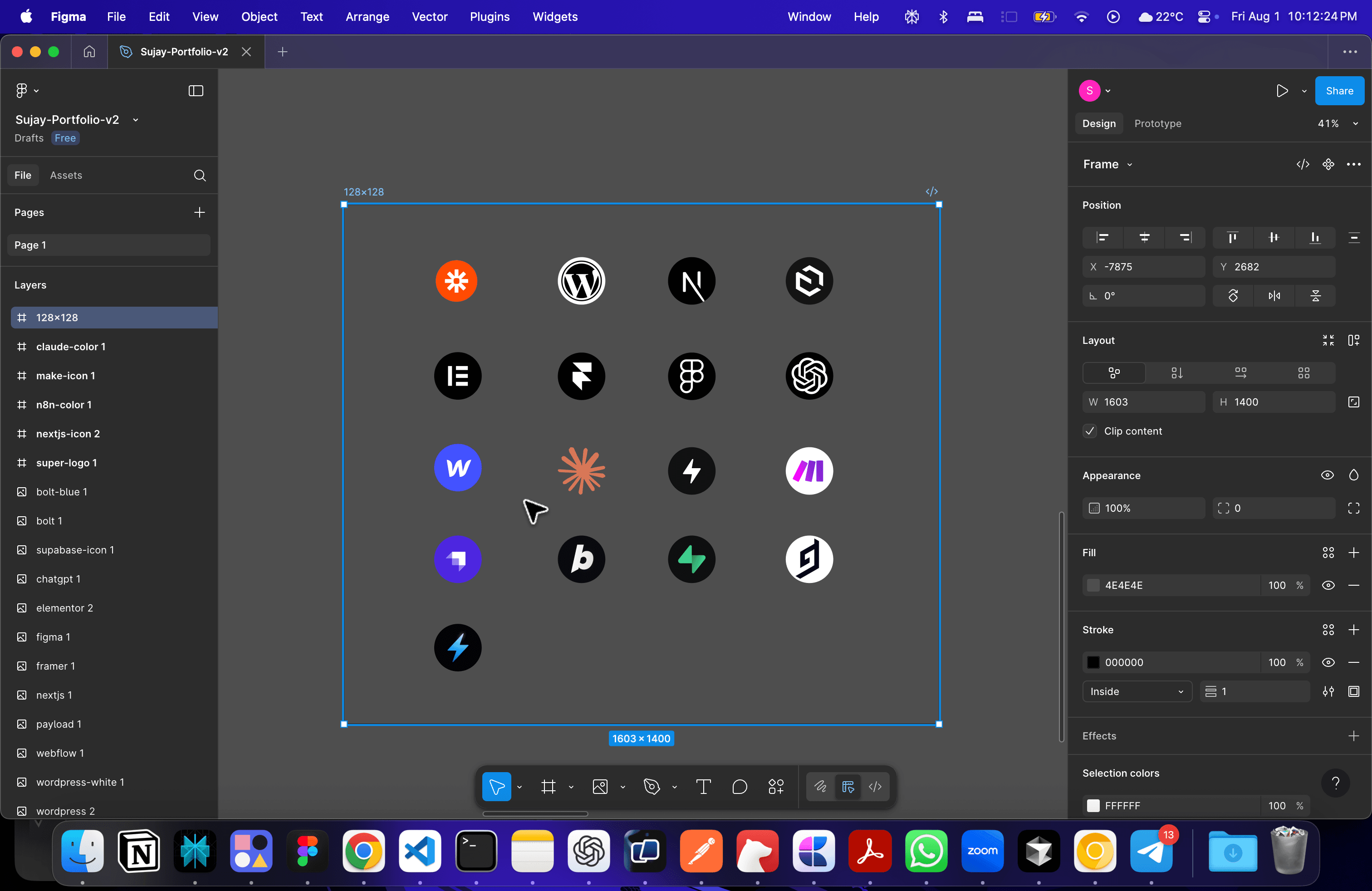Toggle Clip content checkbox
Viewport: 1372px width, 891px height.
click(1089, 431)
